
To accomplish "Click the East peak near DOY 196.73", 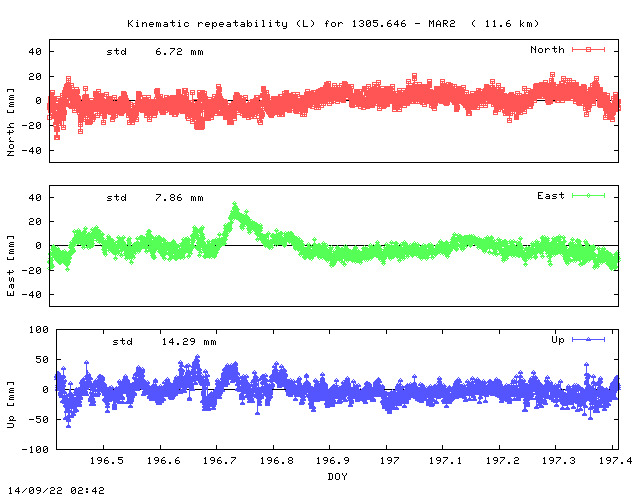I will pos(234,204).
